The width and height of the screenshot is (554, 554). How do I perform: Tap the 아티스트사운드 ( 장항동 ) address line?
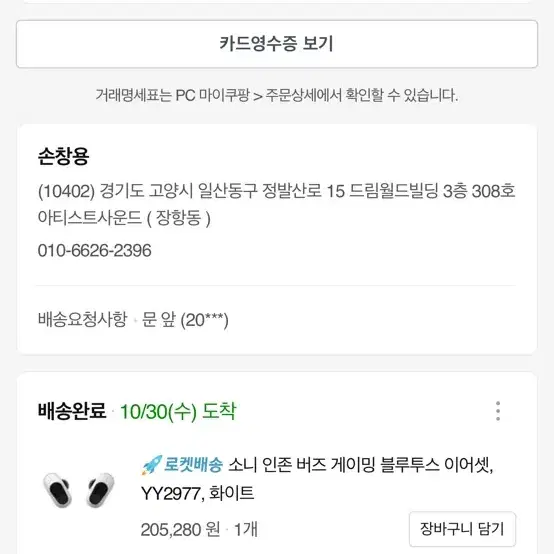pyautogui.click(x=124, y=218)
